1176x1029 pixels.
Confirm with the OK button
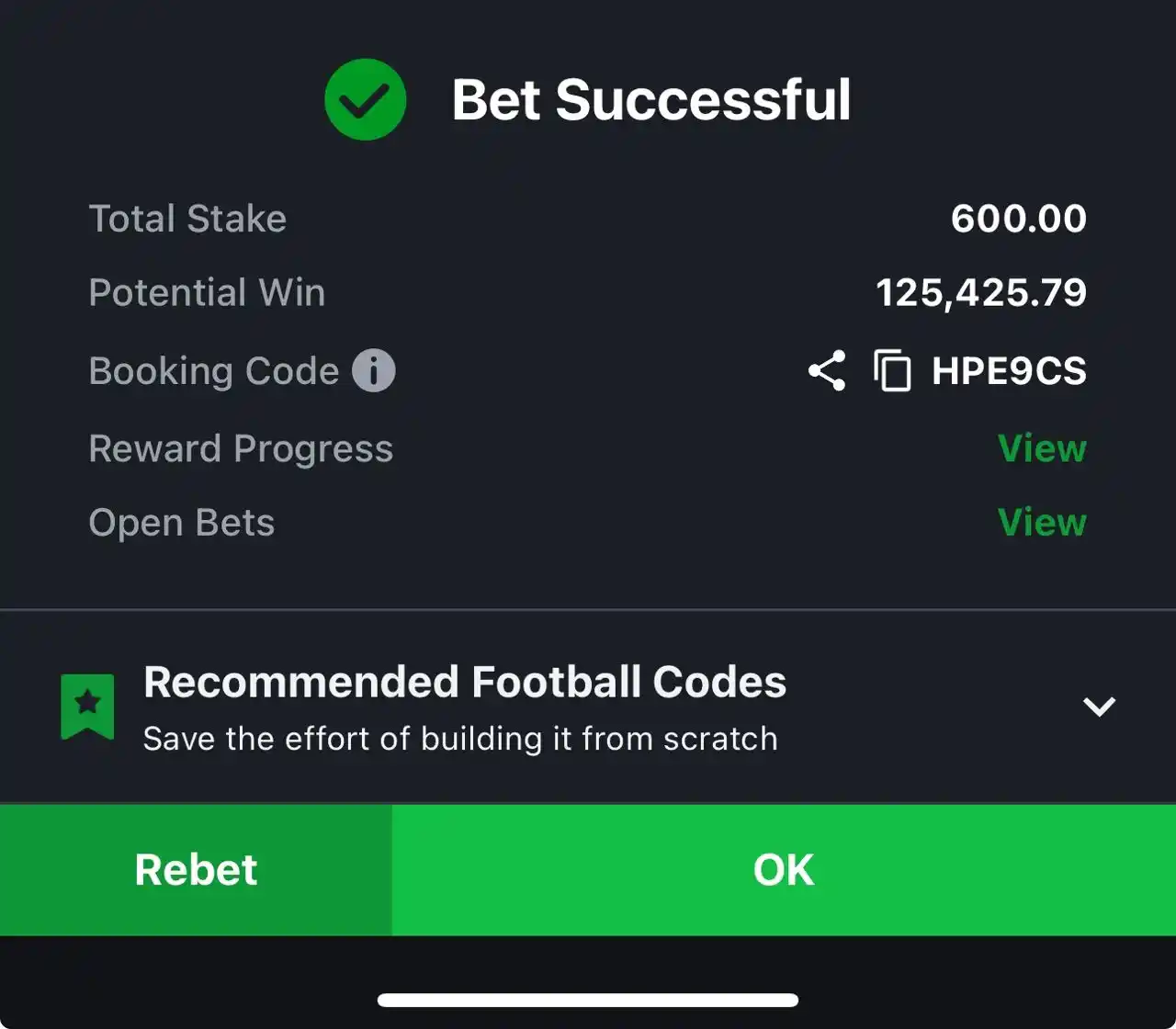pyautogui.click(x=784, y=870)
